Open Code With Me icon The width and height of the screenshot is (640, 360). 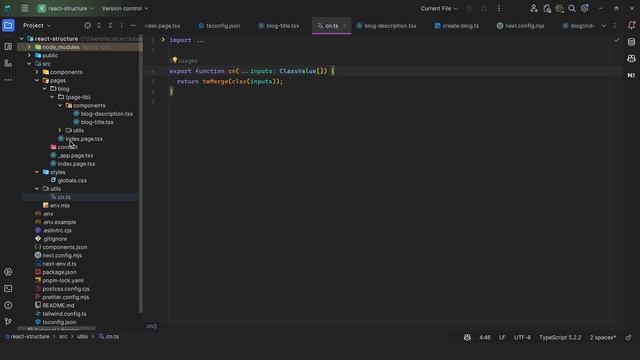(534, 8)
